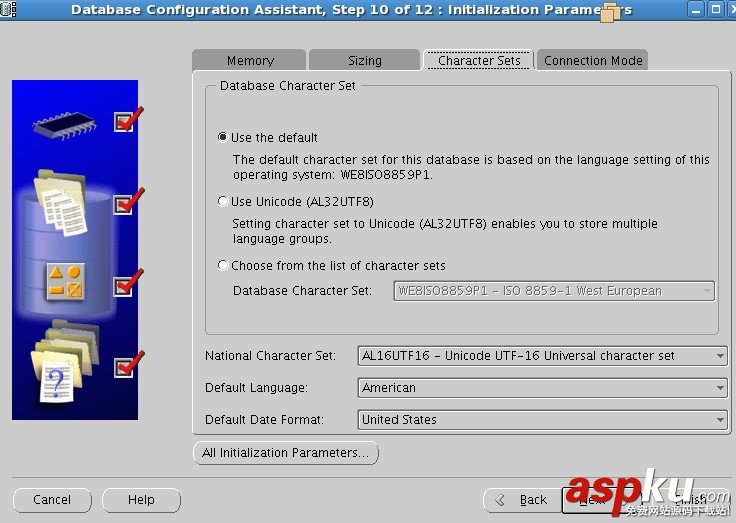Click the memory chip icon

tap(65, 124)
